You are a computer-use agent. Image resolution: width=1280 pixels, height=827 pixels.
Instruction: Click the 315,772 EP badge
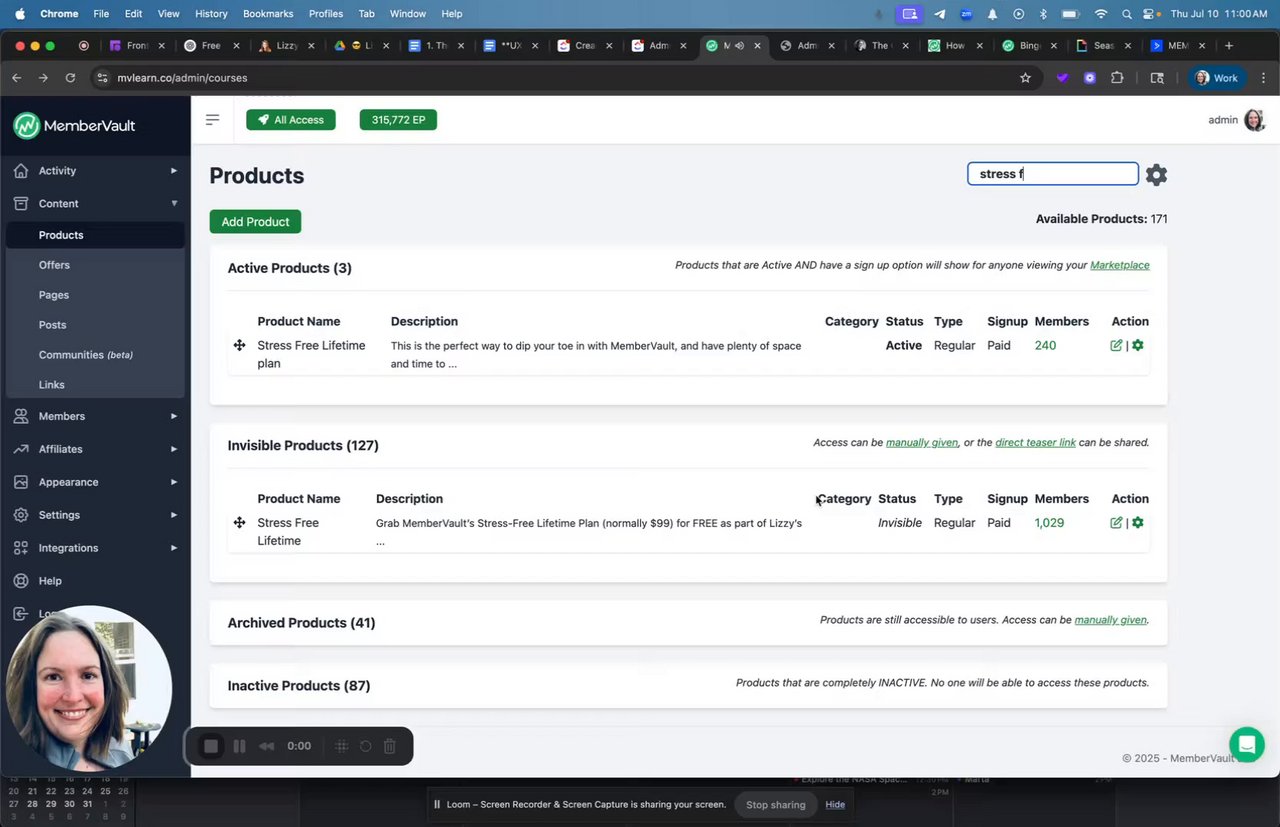[398, 120]
